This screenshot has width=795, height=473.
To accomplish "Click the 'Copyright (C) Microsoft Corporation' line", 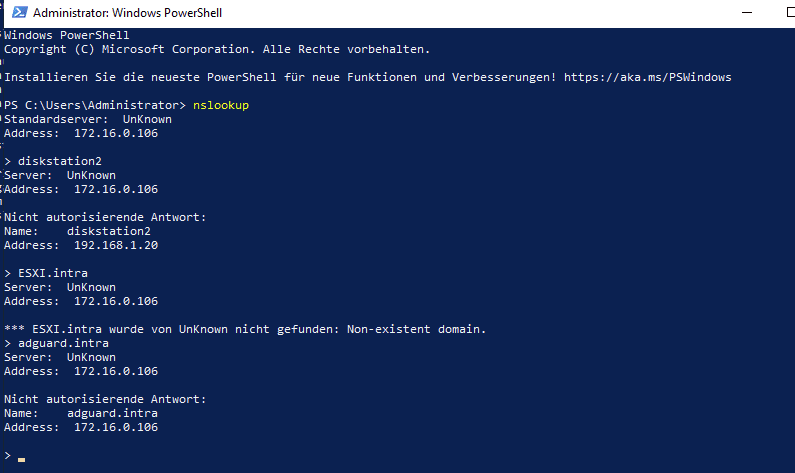I will click(x=217, y=49).
